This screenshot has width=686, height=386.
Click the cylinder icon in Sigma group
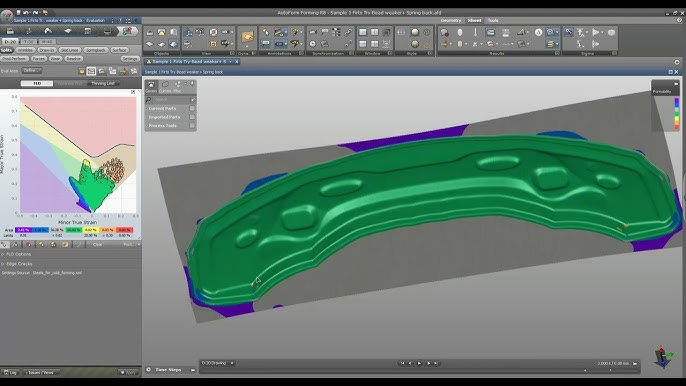[611, 32]
